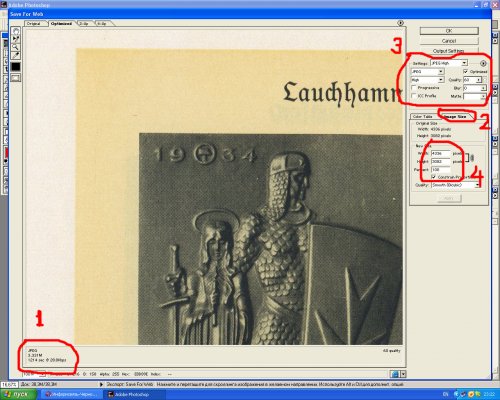Click the chain link constrain icon
This screenshot has width=500, height=400.
[472, 158]
